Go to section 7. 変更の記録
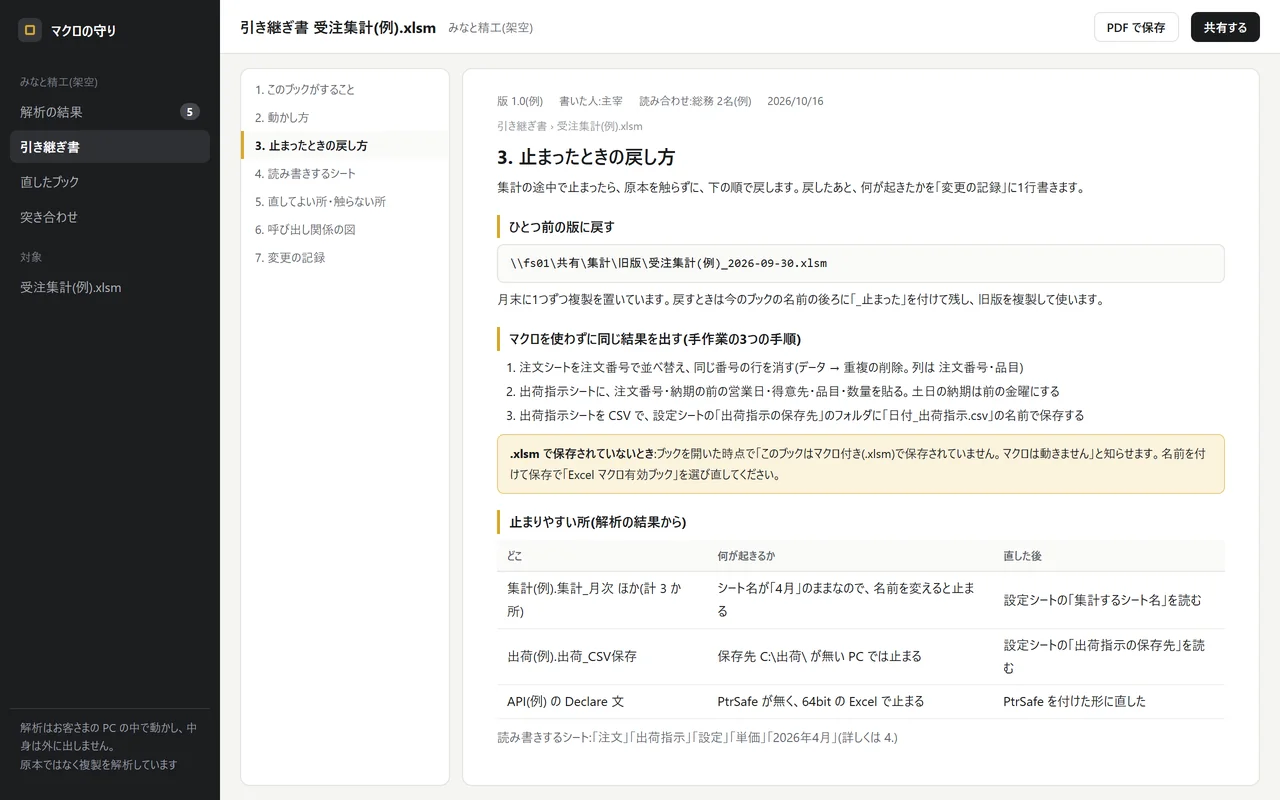 point(345,258)
